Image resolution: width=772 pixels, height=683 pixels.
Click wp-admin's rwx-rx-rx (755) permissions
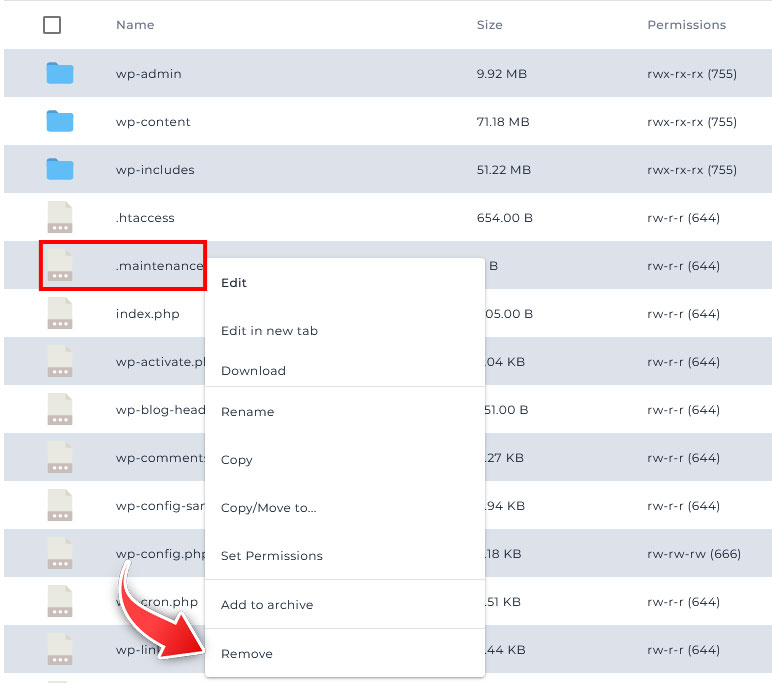692,74
